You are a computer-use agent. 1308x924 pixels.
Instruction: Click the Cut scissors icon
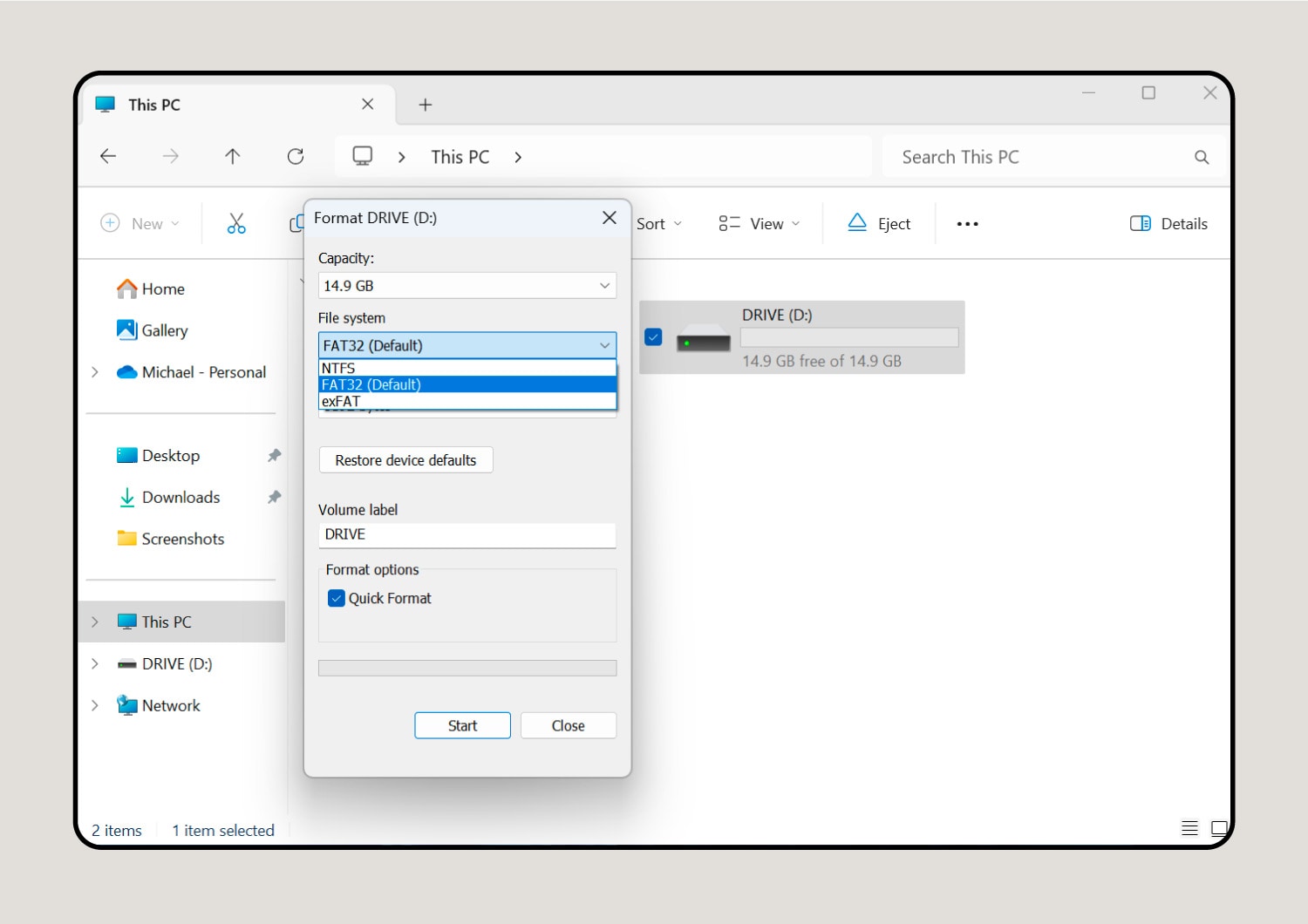[x=236, y=223]
